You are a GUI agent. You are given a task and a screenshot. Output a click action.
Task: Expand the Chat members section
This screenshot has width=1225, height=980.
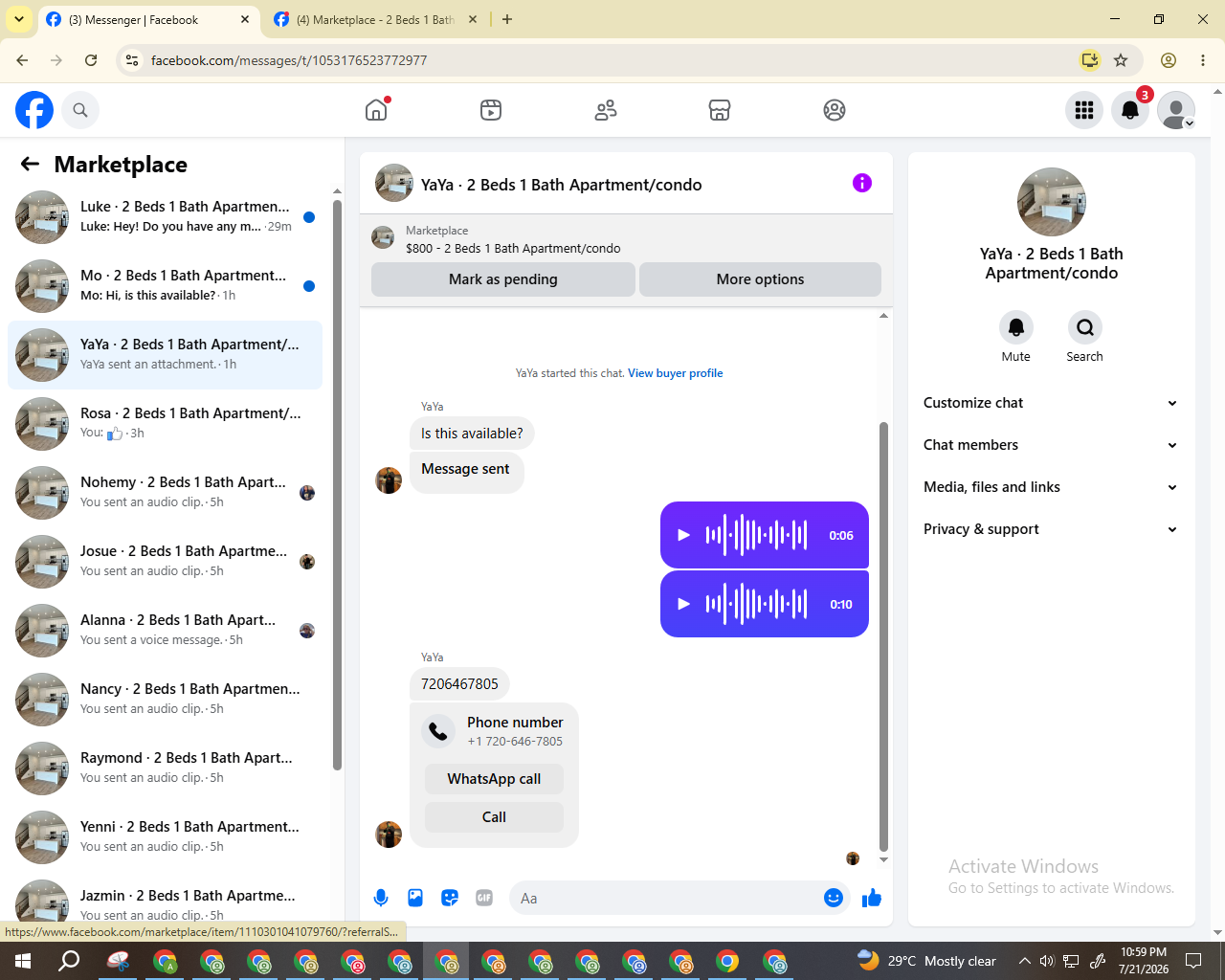click(x=1051, y=445)
